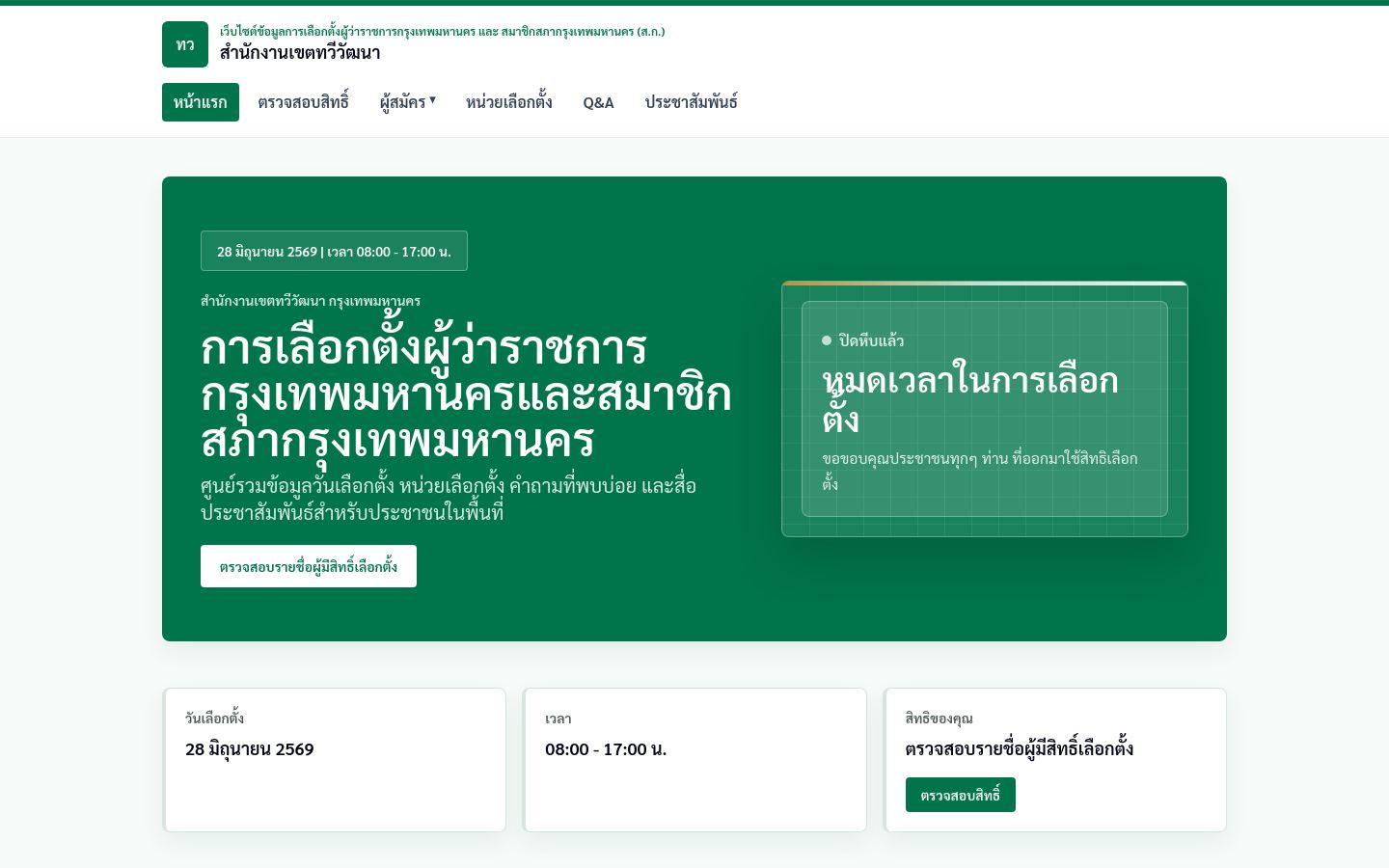Open the หน้าแรก navigation tab
The width and height of the screenshot is (1389, 868).
201,102
